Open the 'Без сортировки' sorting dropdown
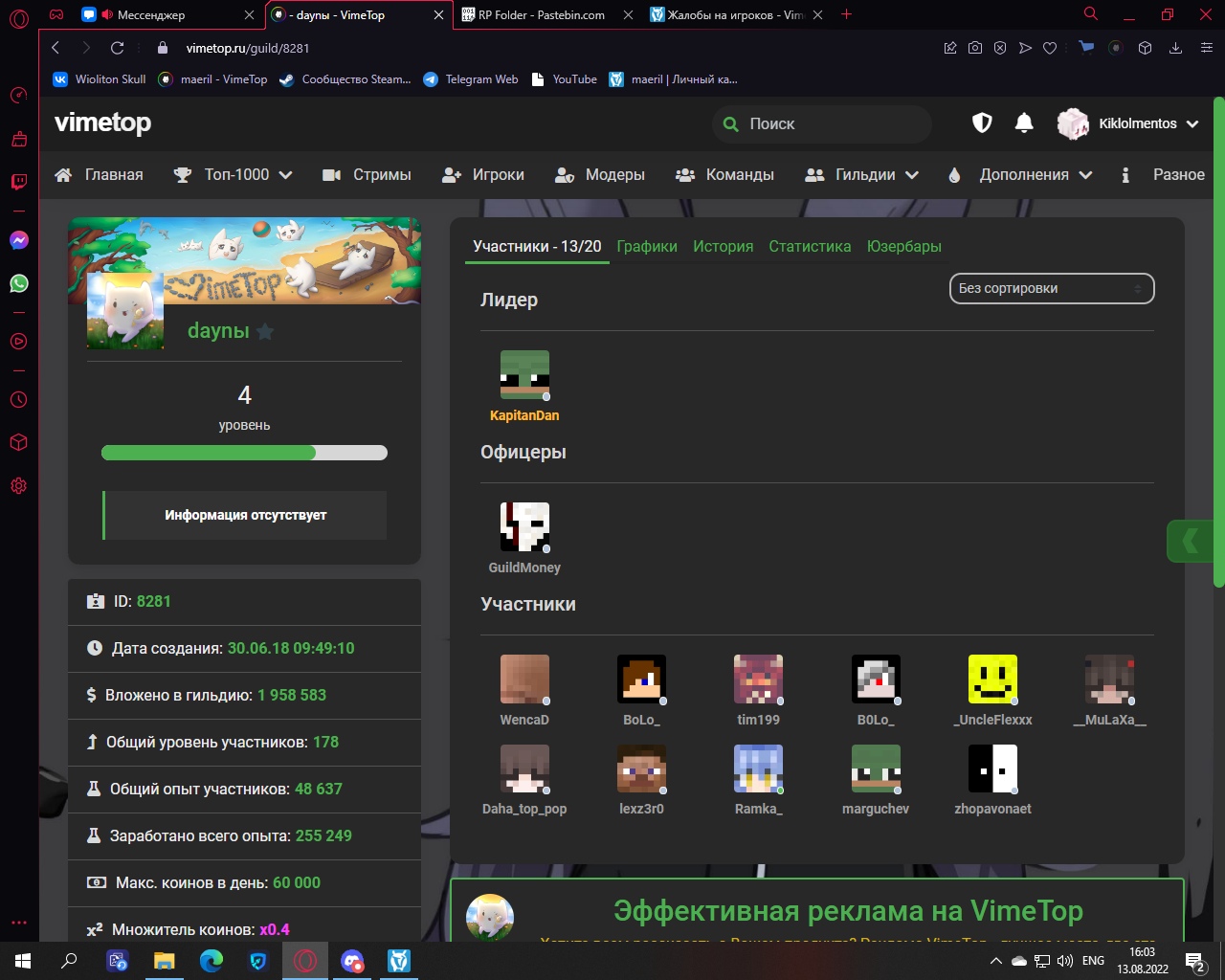The width and height of the screenshot is (1225, 980). pos(1051,288)
